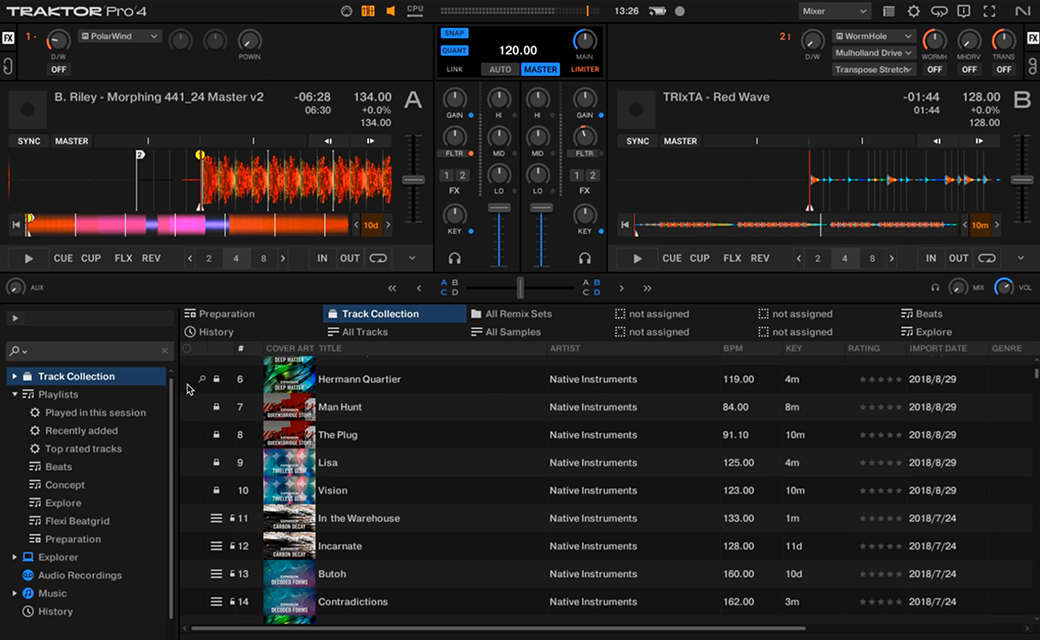Screen dimensions: 1040x640
Task: Open the Mixer layout dropdown
Action: (x=834, y=11)
